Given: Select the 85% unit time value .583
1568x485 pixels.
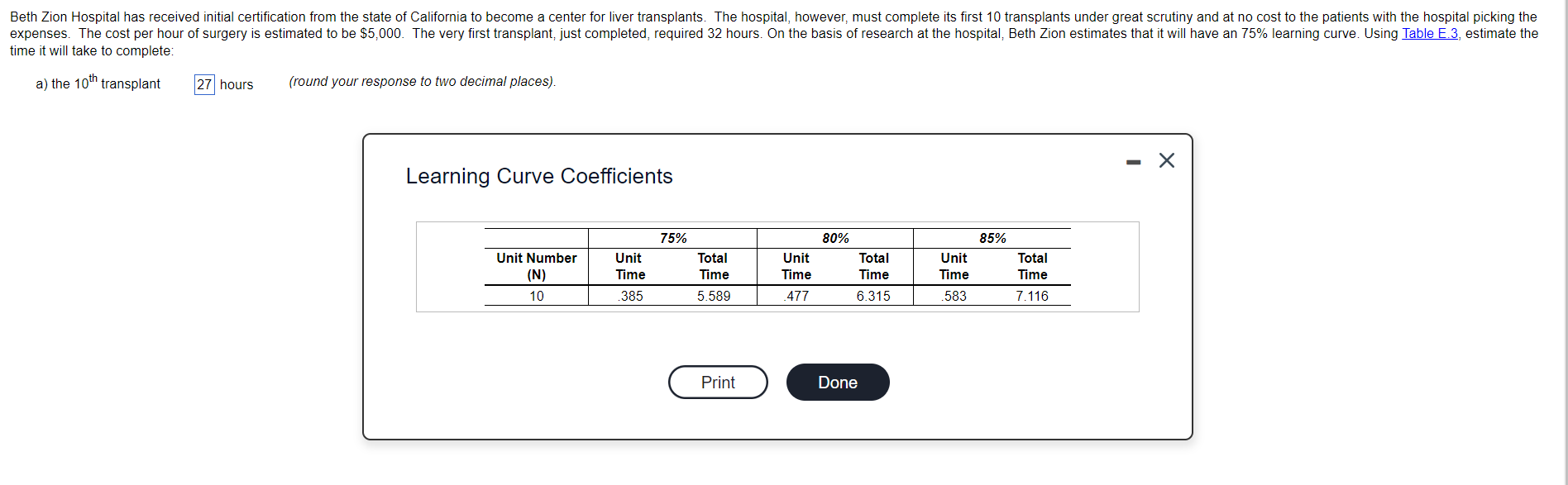Looking at the screenshot, I should (954, 296).
